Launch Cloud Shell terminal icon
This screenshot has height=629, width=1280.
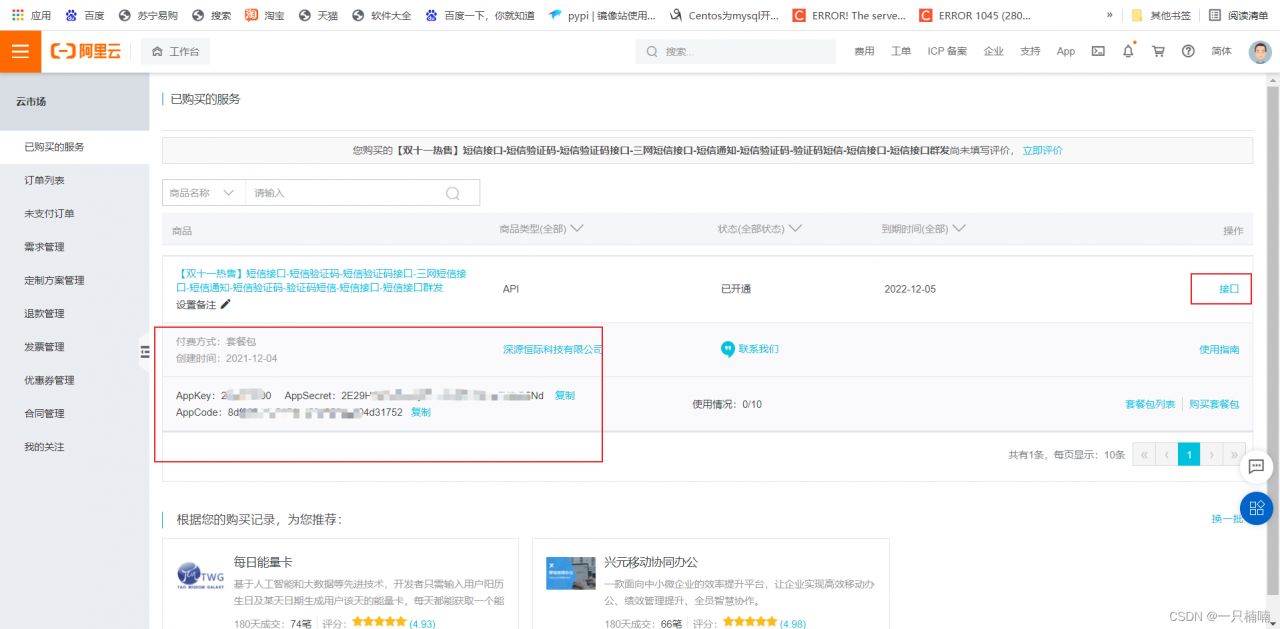[1098, 51]
